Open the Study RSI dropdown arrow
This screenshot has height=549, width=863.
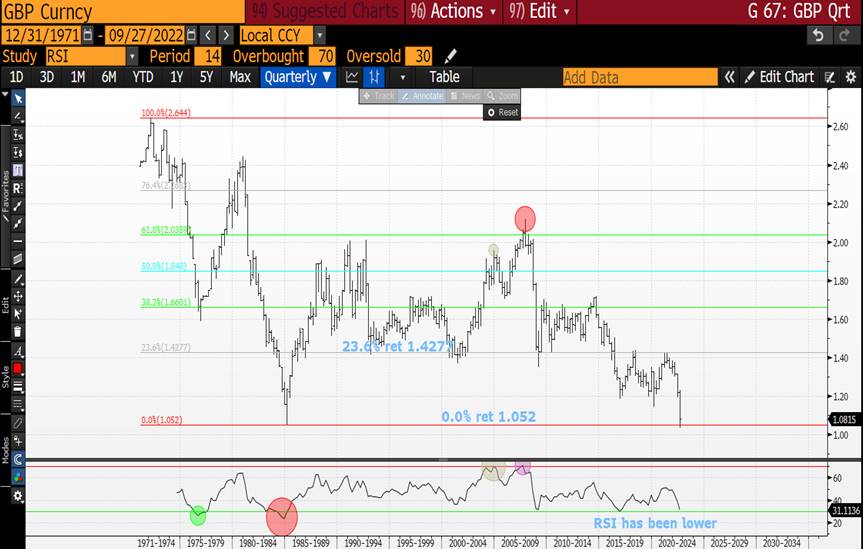click(x=132, y=56)
